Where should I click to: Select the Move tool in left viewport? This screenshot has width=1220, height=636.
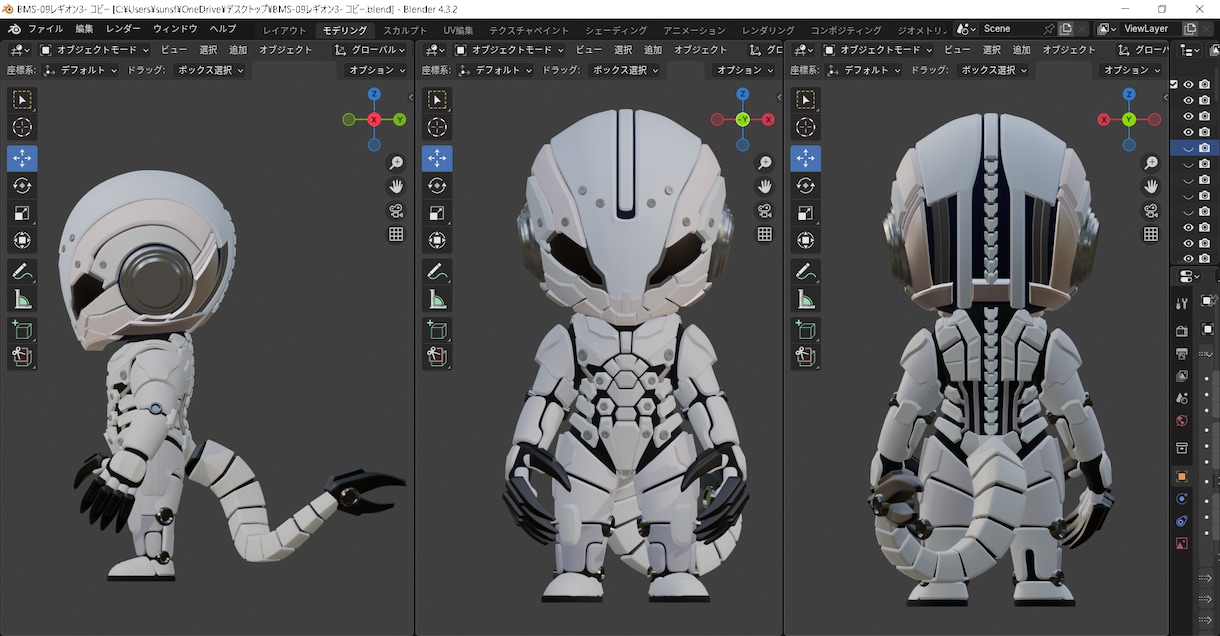(22, 158)
